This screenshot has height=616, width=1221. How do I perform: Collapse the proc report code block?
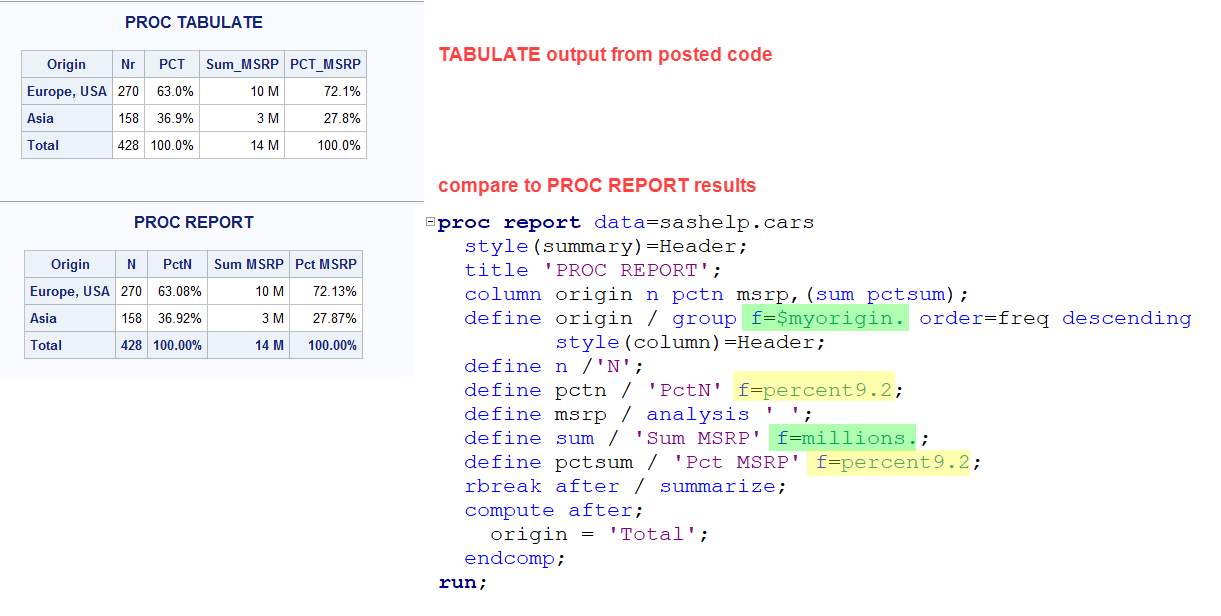[x=430, y=222]
